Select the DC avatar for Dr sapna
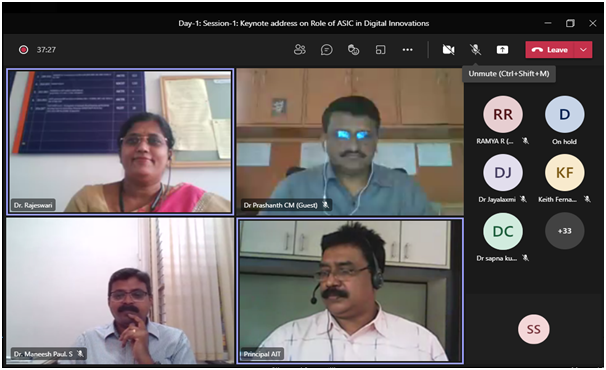Viewport: 606px width, 370px height. (503, 231)
